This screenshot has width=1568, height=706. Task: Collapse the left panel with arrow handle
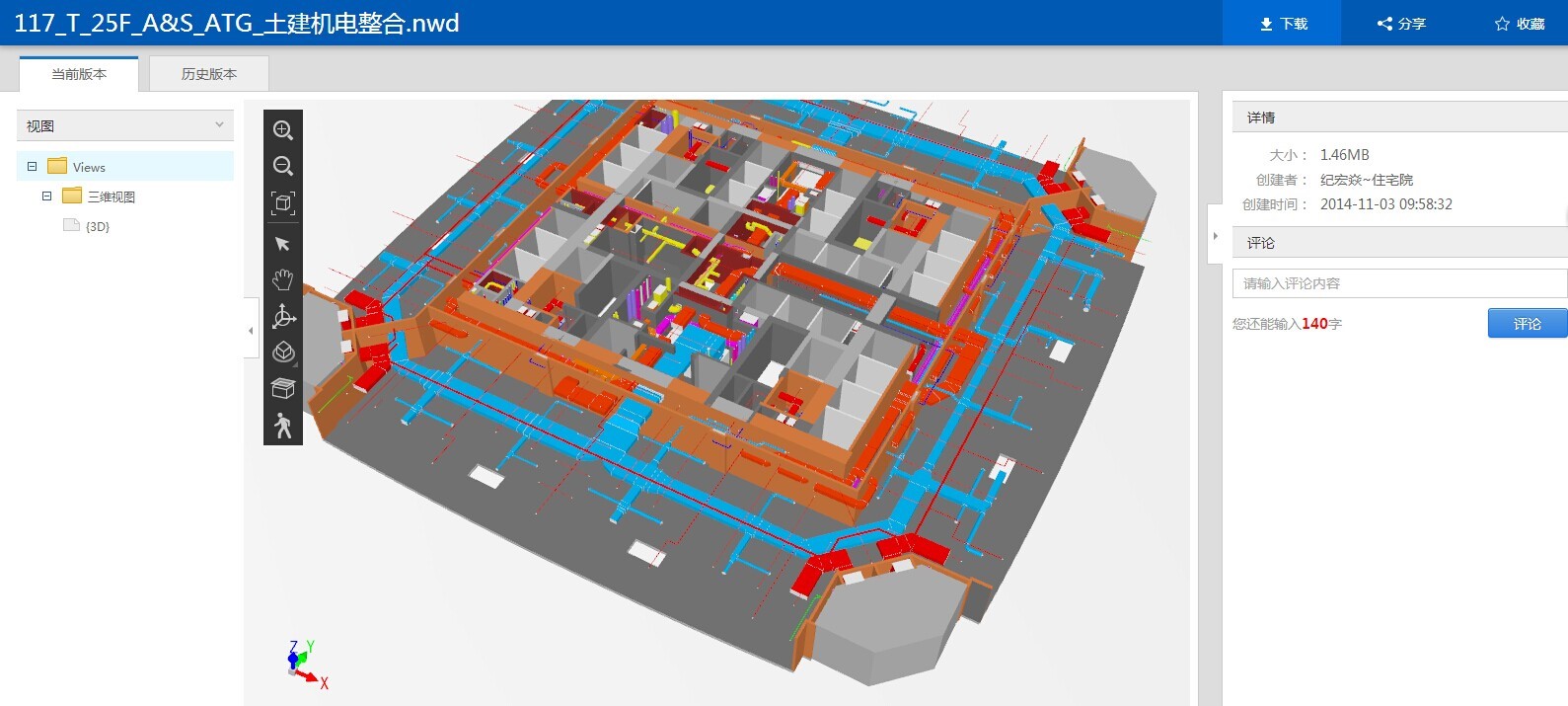coord(251,331)
